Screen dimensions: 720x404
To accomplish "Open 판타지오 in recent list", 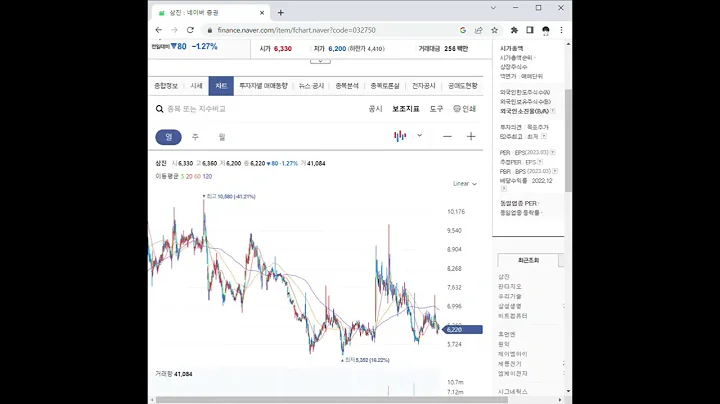I will [x=510, y=286].
